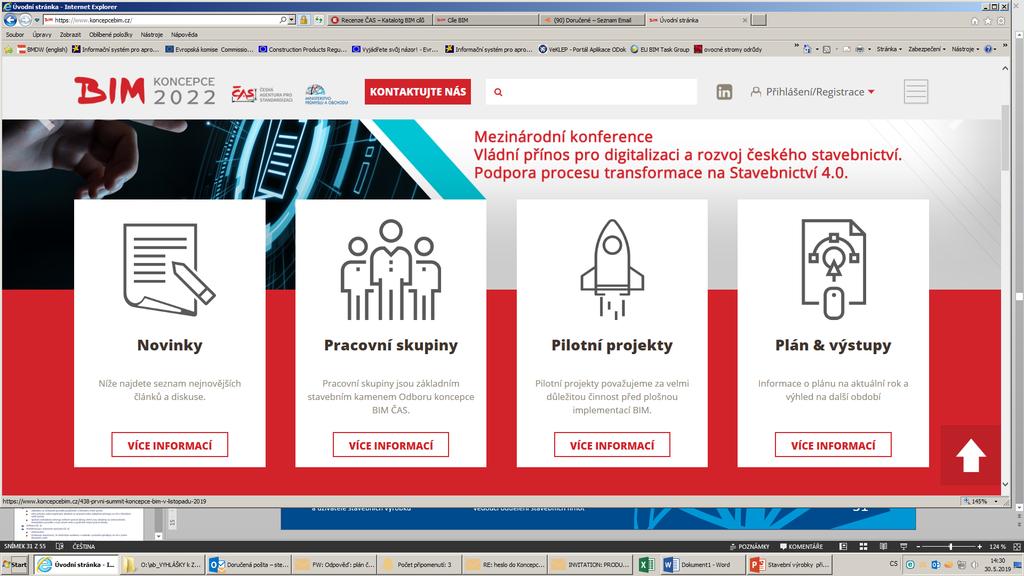Image resolution: width=1024 pixels, height=576 pixels.
Task: Open the browser Tools gear icon
Action: (x=1000, y=21)
